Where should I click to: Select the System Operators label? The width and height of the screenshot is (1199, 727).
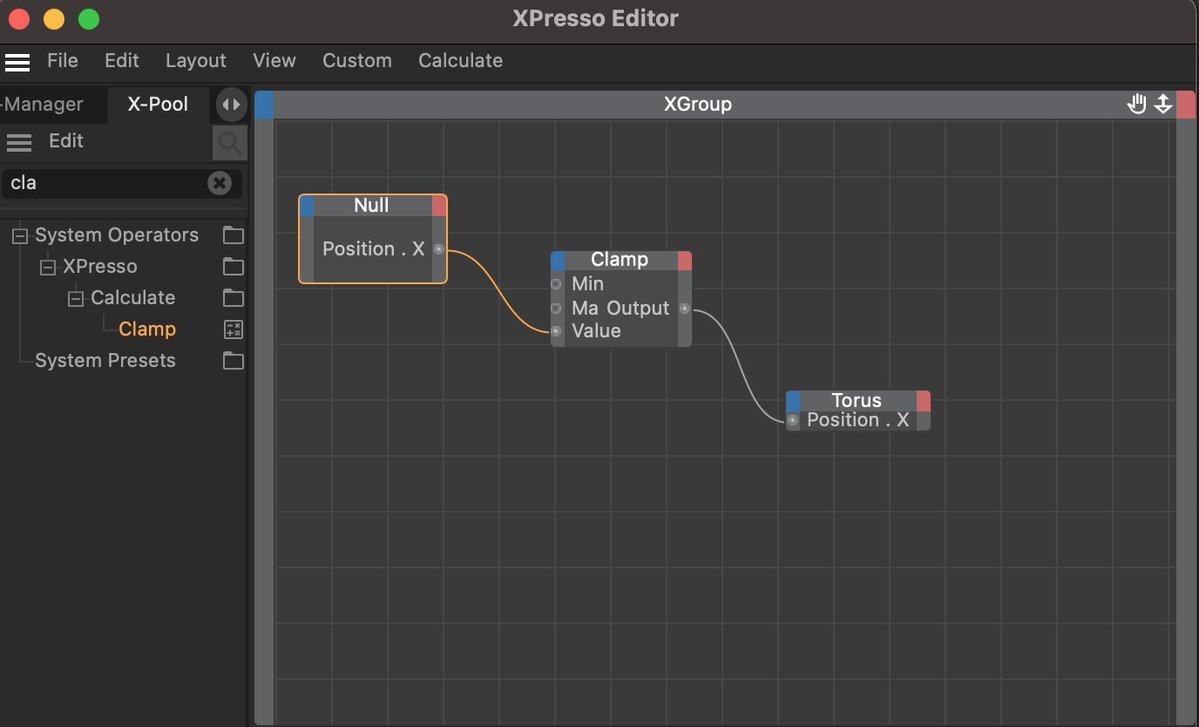click(116, 235)
